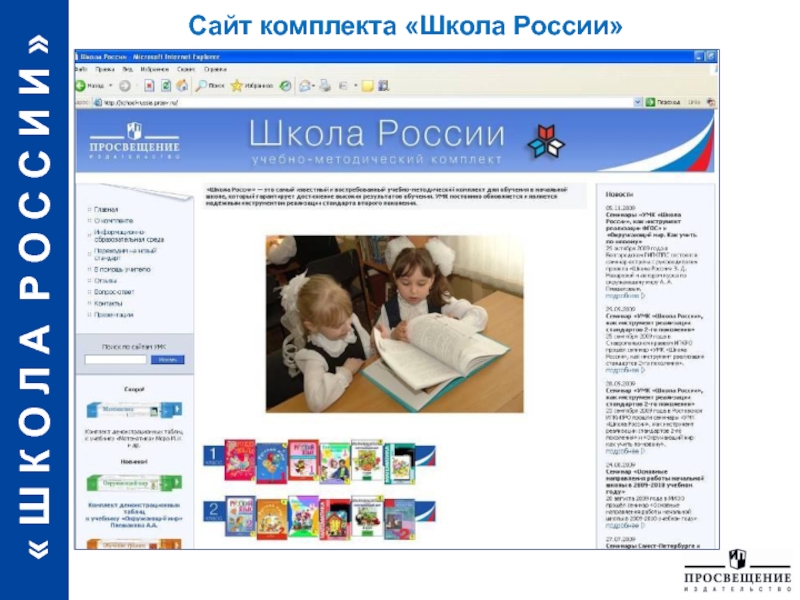Open the Вопрос-ответ navigation link
Image resolution: width=800 pixels, height=600 pixels.
(x=114, y=292)
